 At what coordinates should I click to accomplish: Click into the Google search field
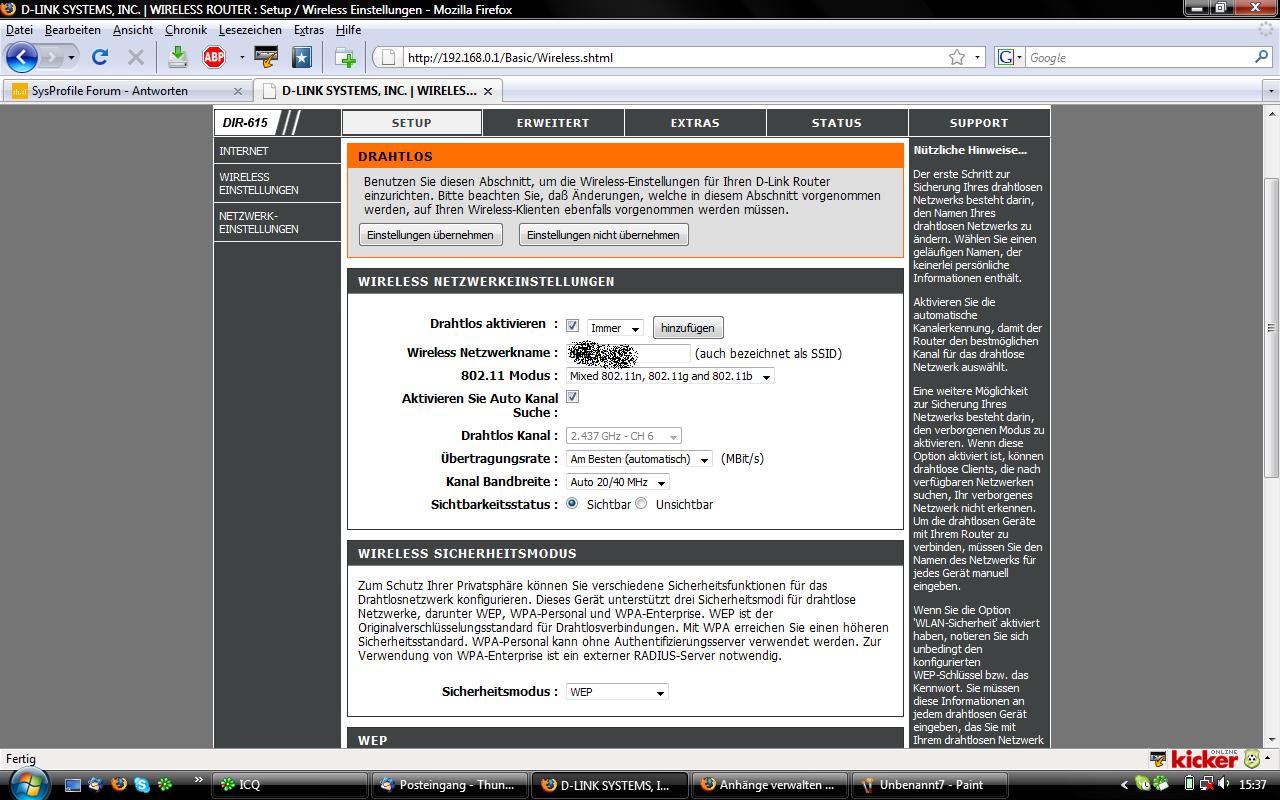tap(1139, 58)
